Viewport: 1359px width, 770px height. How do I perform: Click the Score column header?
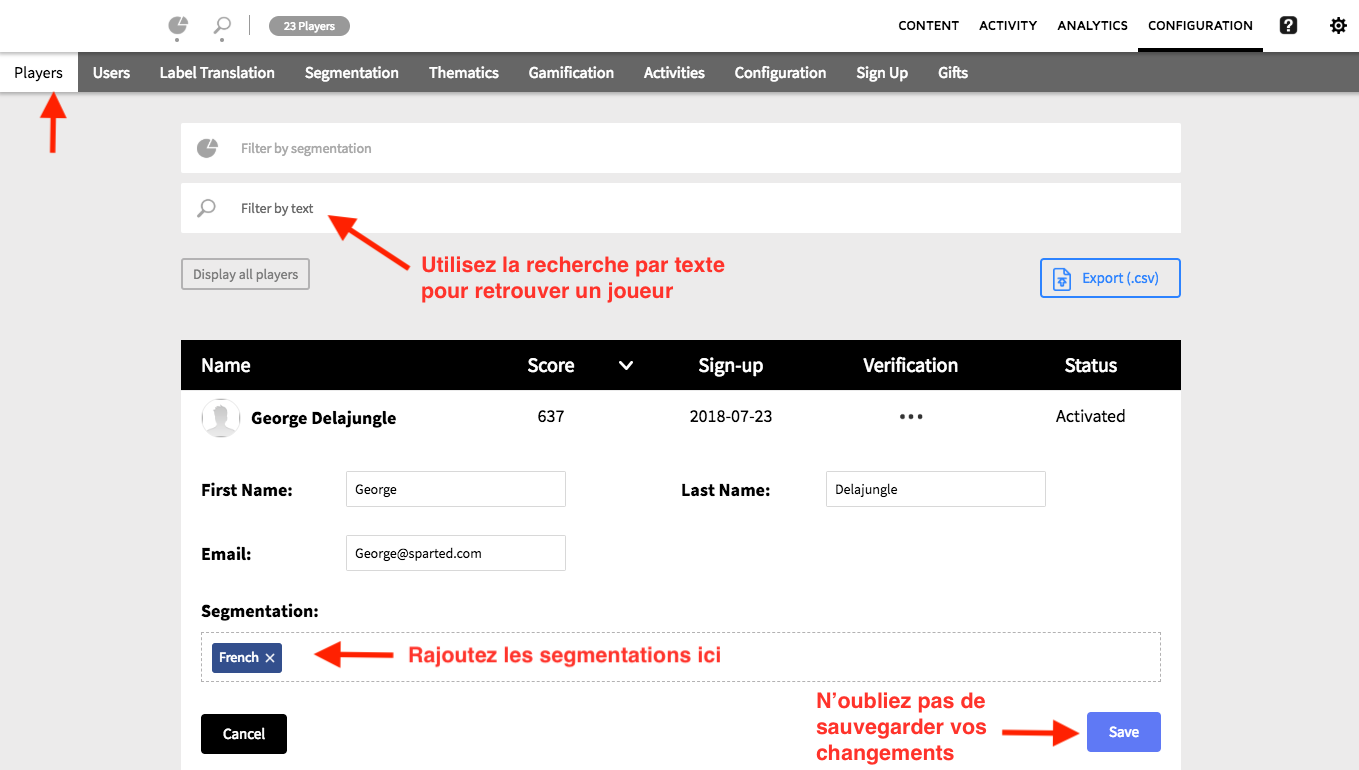click(x=551, y=365)
